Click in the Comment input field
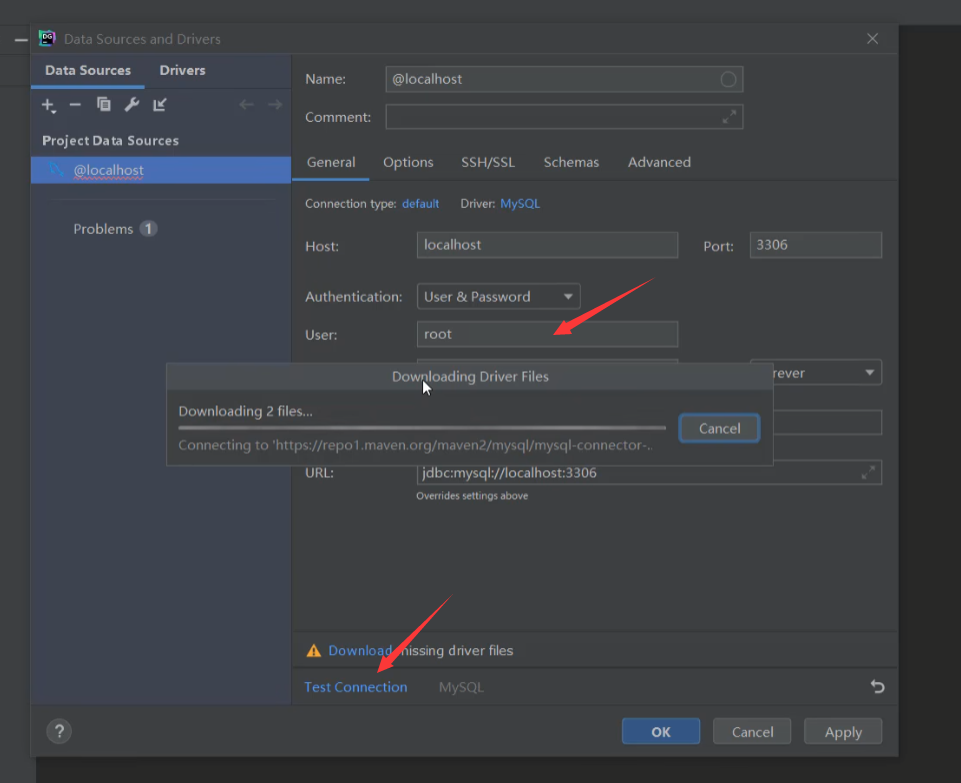The width and height of the screenshot is (961, 783). [564, 116]
